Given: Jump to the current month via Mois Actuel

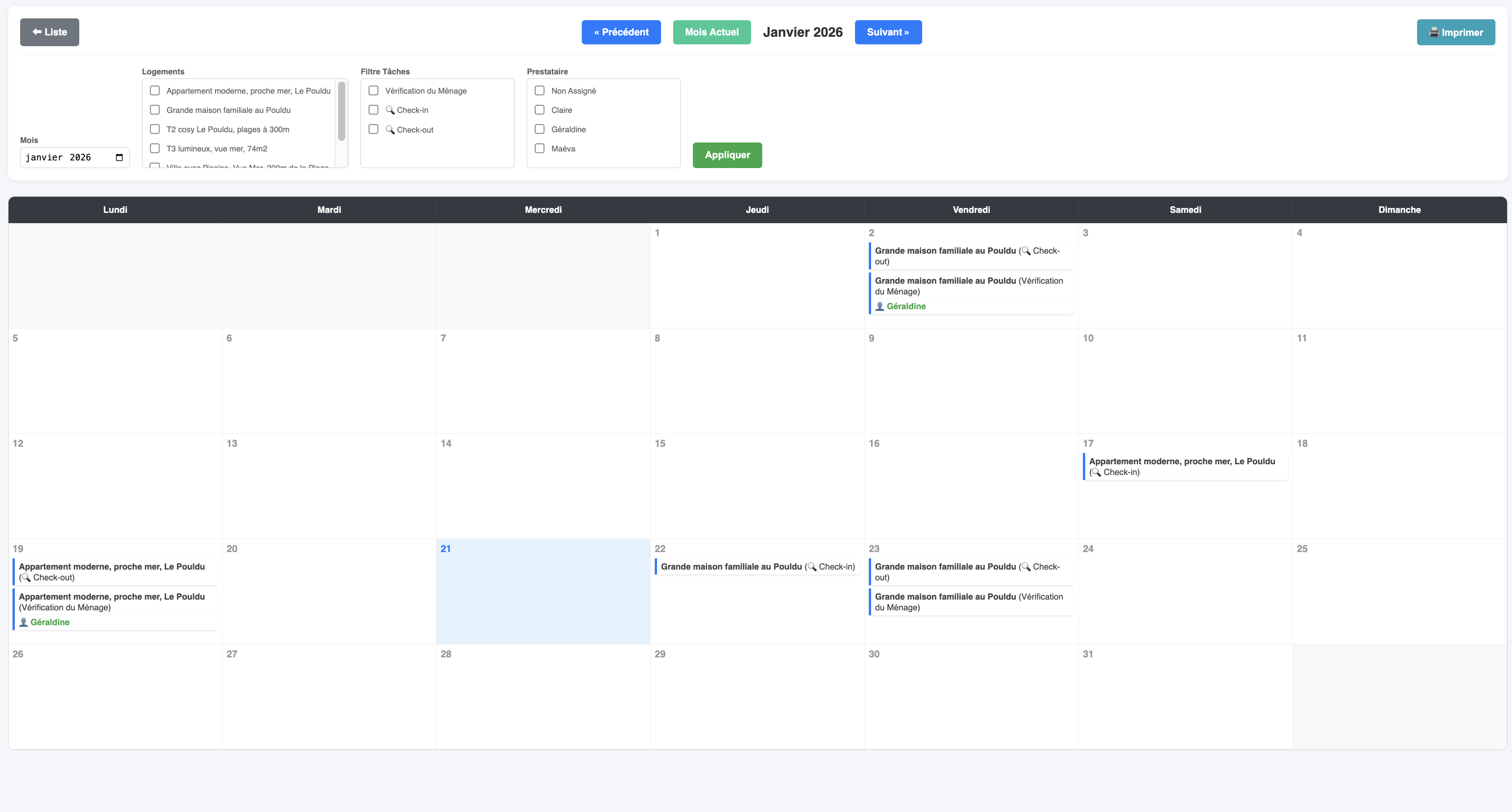Looking at the screenshot, I should [711, 32].
